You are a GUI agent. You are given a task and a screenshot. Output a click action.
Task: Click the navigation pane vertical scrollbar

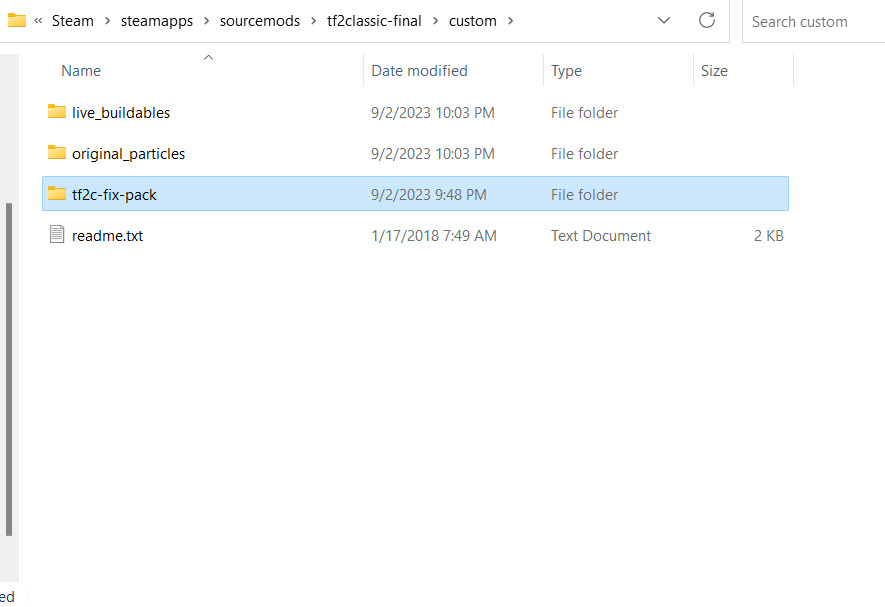tap(8, 369)
